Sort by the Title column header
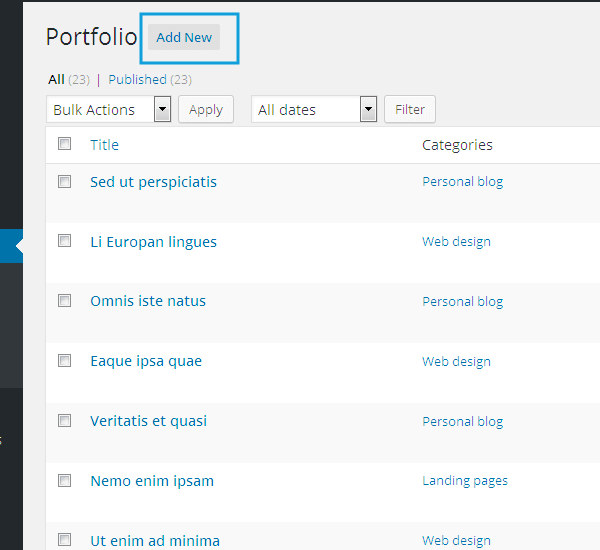The image size is (600, 550). click(x=104, y=145)
